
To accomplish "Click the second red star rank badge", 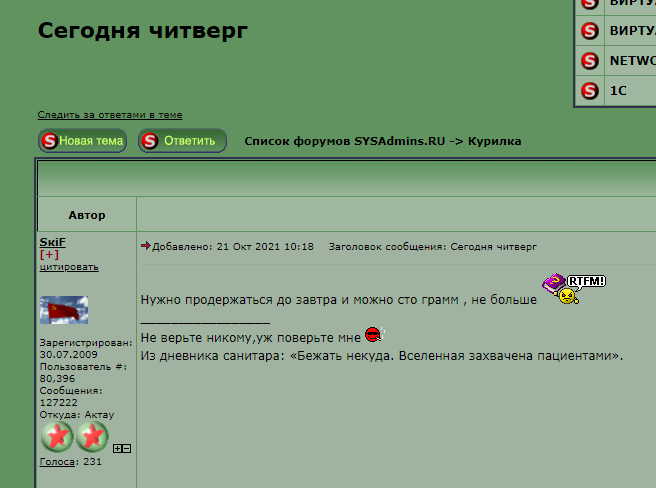I will click(92, 437).
